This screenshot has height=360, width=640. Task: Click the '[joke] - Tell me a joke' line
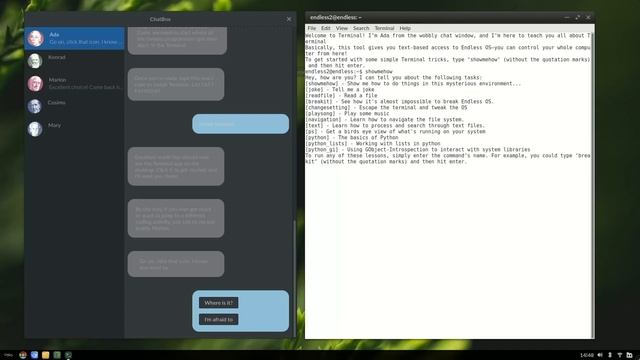(340, 89)
